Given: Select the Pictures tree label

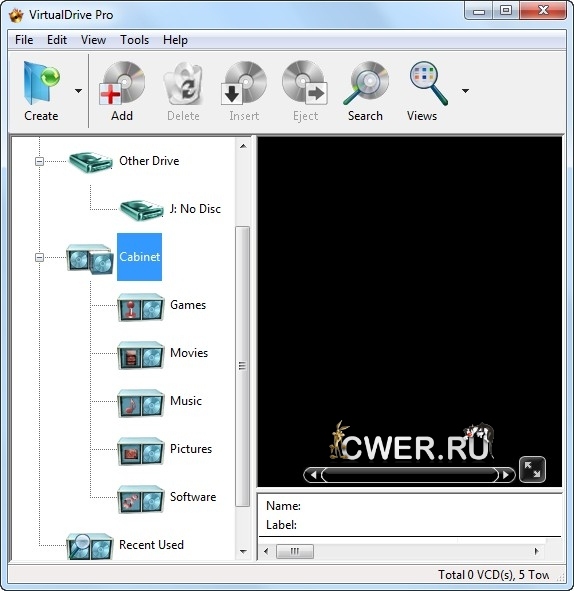Looking at the screenshot, I should 191,449.
